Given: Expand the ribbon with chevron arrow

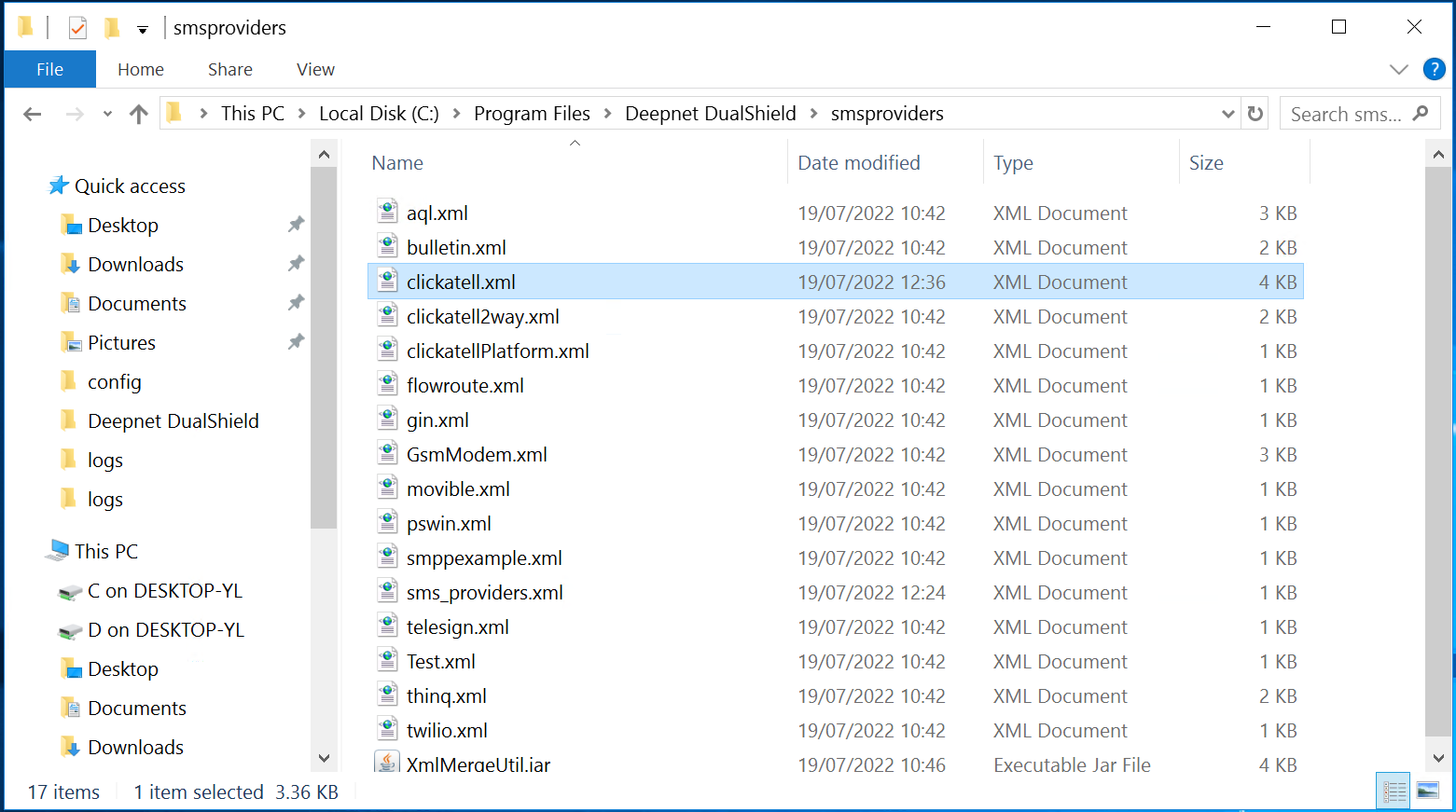Looking at the screenshot, I should (x=1398, y=69).
